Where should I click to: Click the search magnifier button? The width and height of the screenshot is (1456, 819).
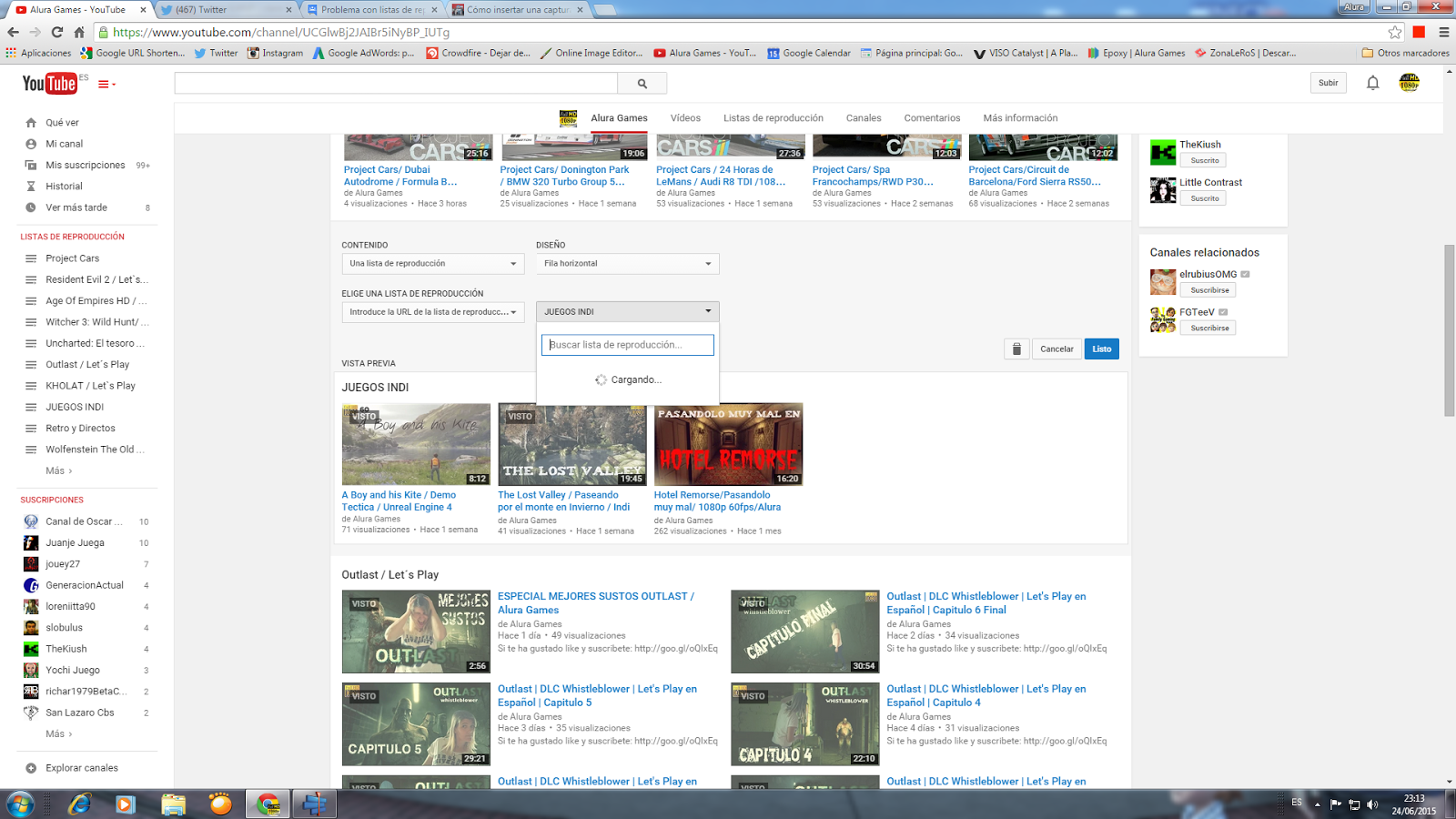642,84
